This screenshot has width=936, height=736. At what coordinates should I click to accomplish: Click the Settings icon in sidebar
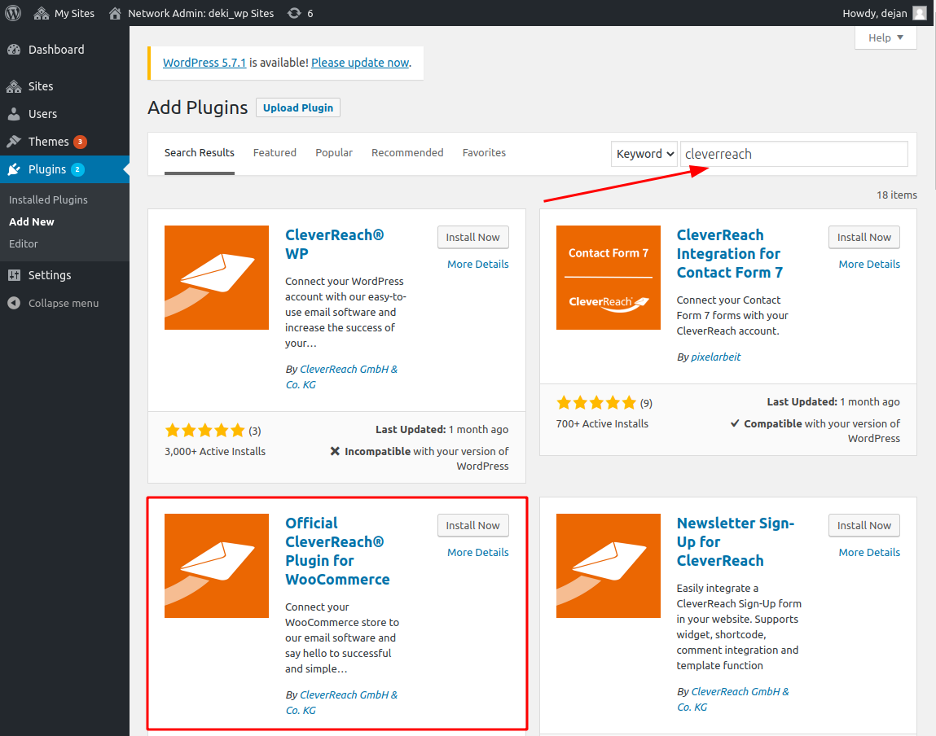coord(14,275)
